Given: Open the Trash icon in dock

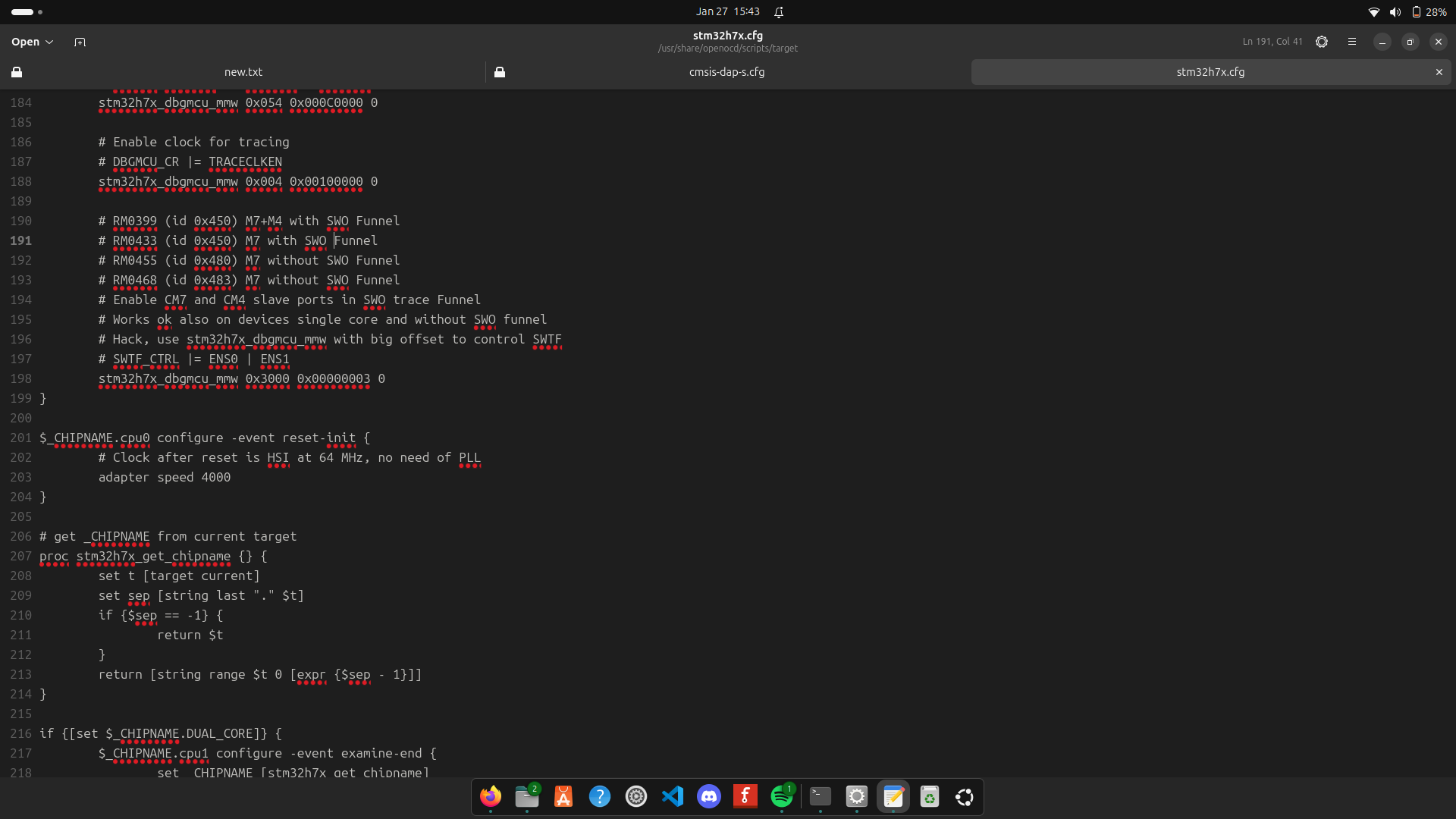Looking at the screenshot, I should (929, 796).
